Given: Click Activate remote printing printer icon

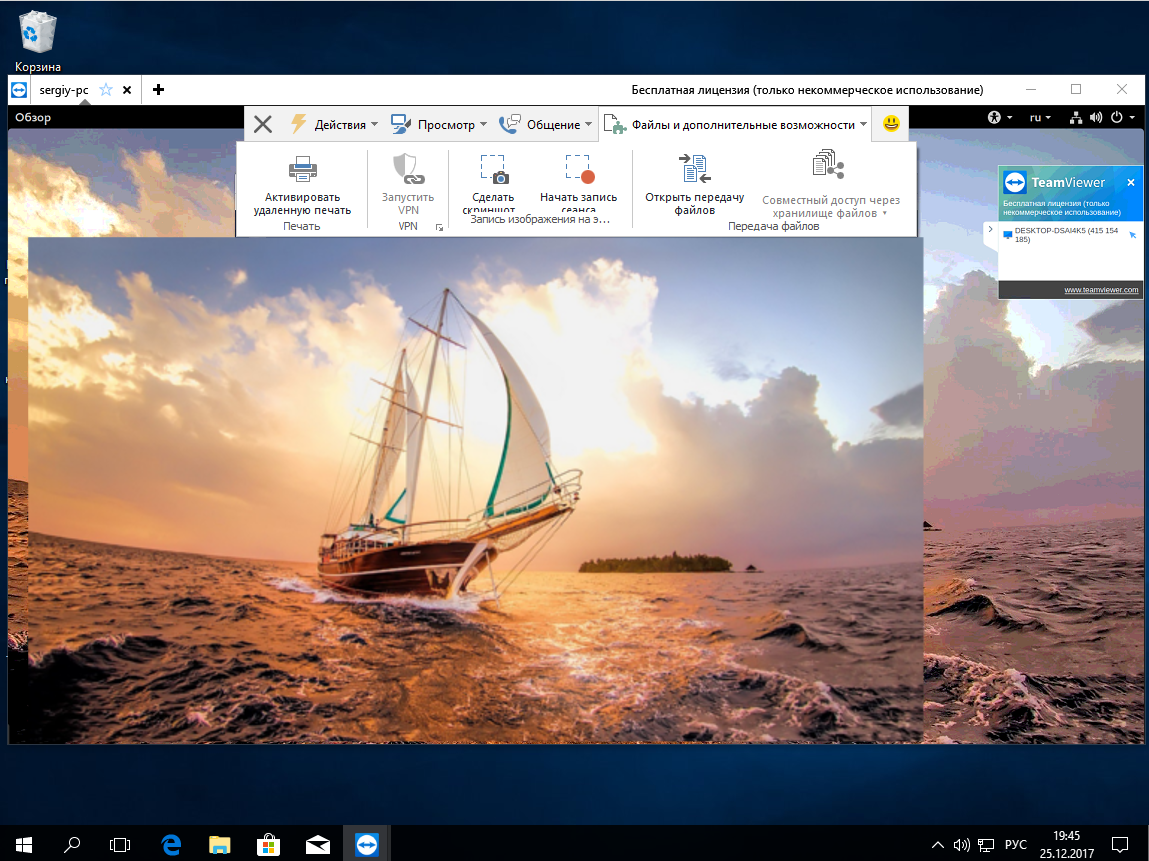Looking at the screenshot, I should click(303, 169).
